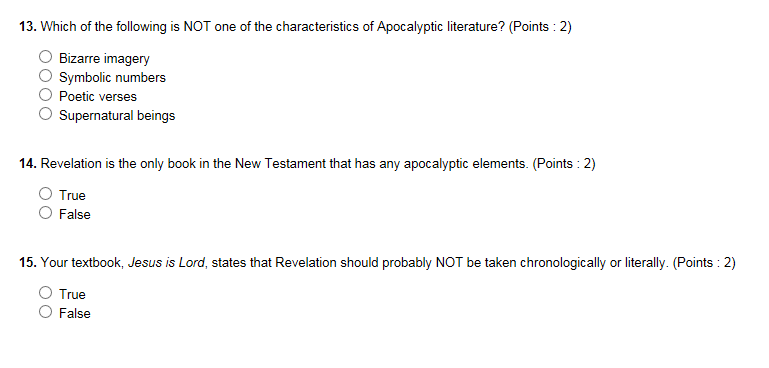Screen dimensions: 769x368
Task: Choose False radio for question 15
Action: click(x=45, y=312)
